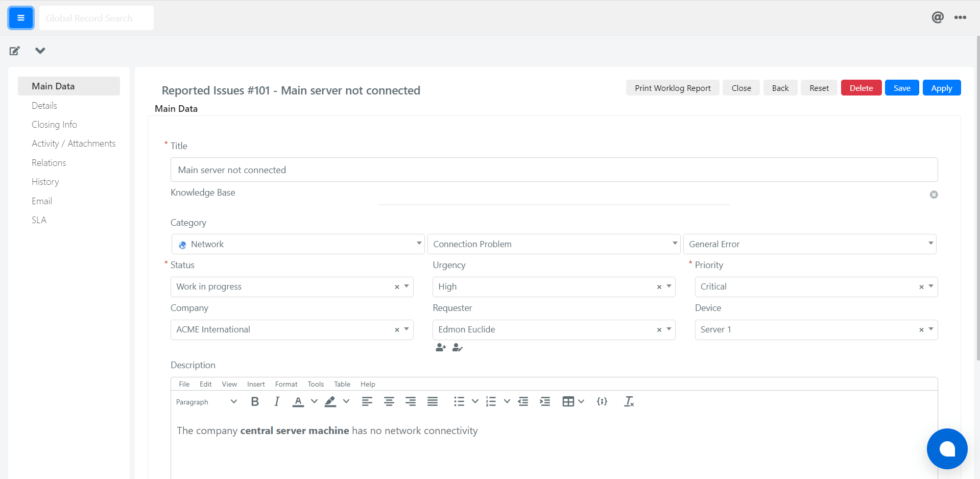Open numbered list style dropdown

pos(507,401)
